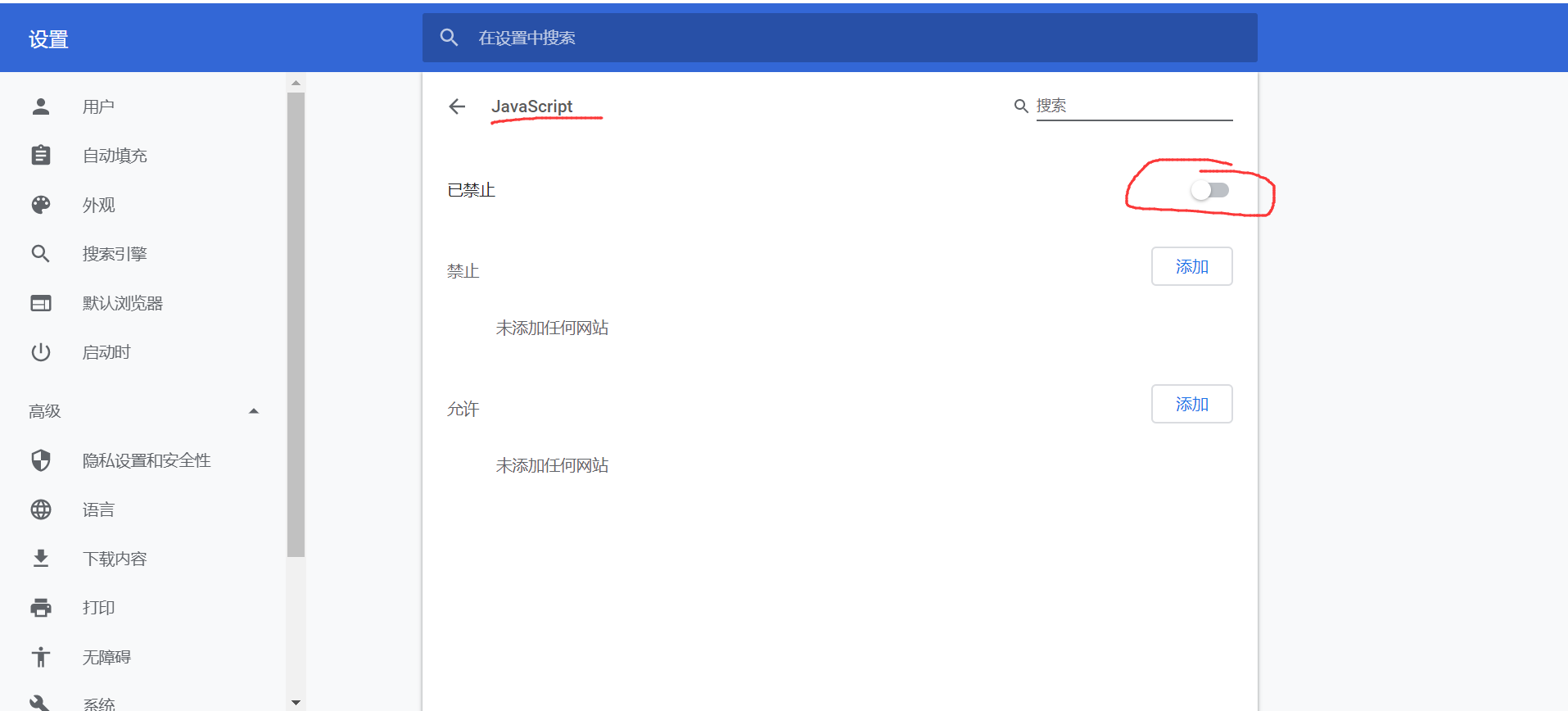Click the small search icon beside 搜索

coord(1021,106)
